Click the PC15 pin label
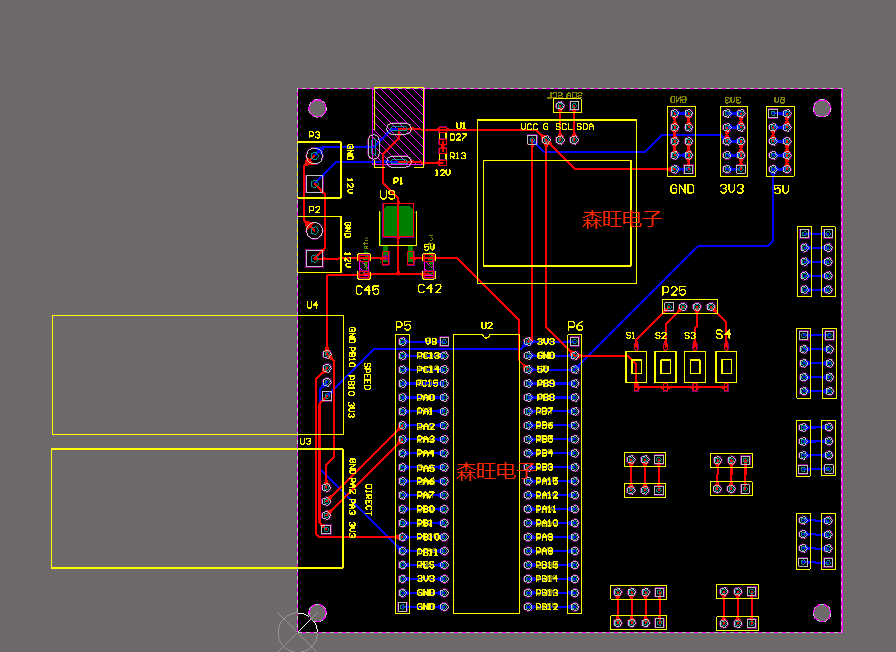 pyautogui.click(x=427, y=383)
